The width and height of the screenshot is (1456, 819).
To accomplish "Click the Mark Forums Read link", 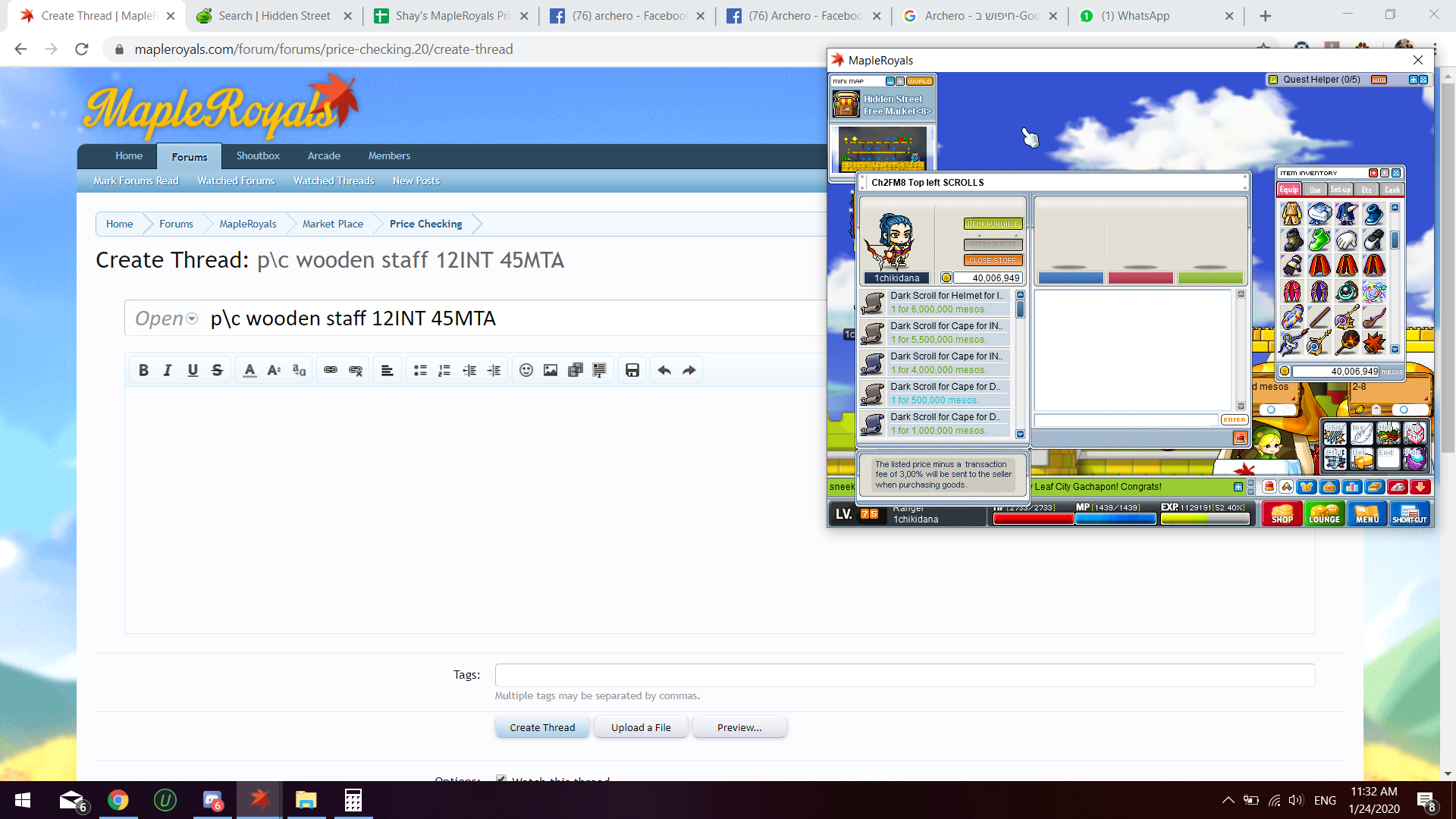I will pos(136,180).
